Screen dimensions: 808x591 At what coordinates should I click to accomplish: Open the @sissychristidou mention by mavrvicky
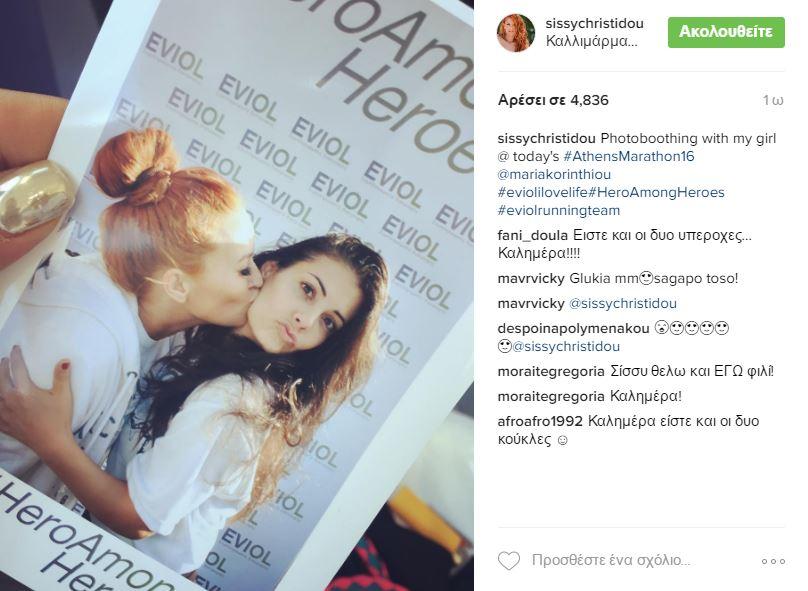tap(622, 303)
